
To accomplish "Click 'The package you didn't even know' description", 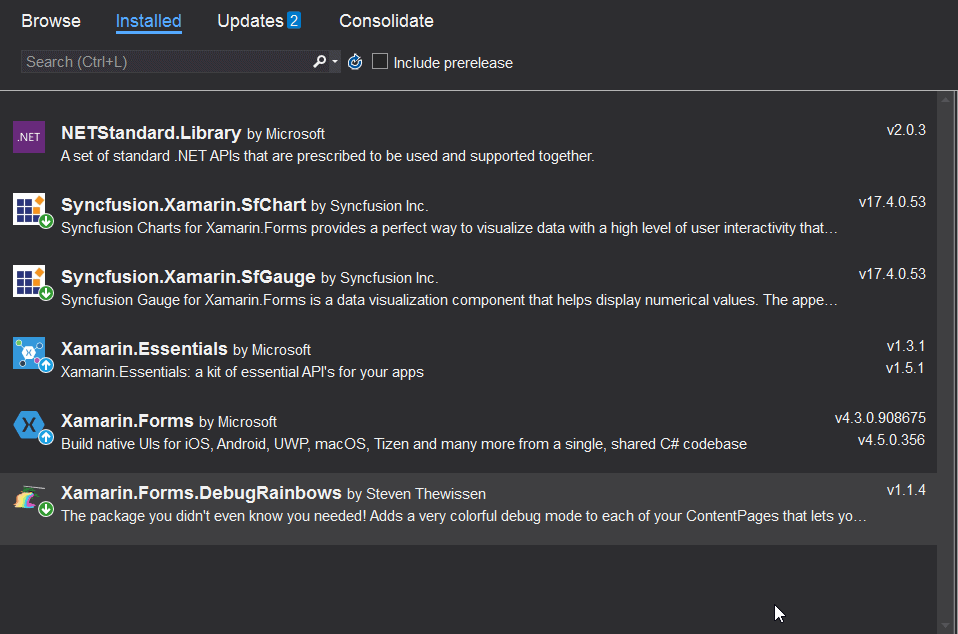I will click(464, 517).
